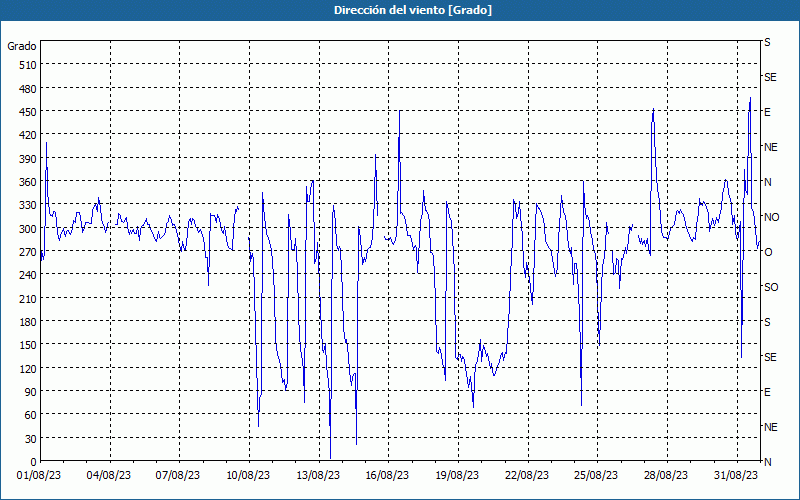
Task: Select the date label 28/08/23
Action: 666,476
